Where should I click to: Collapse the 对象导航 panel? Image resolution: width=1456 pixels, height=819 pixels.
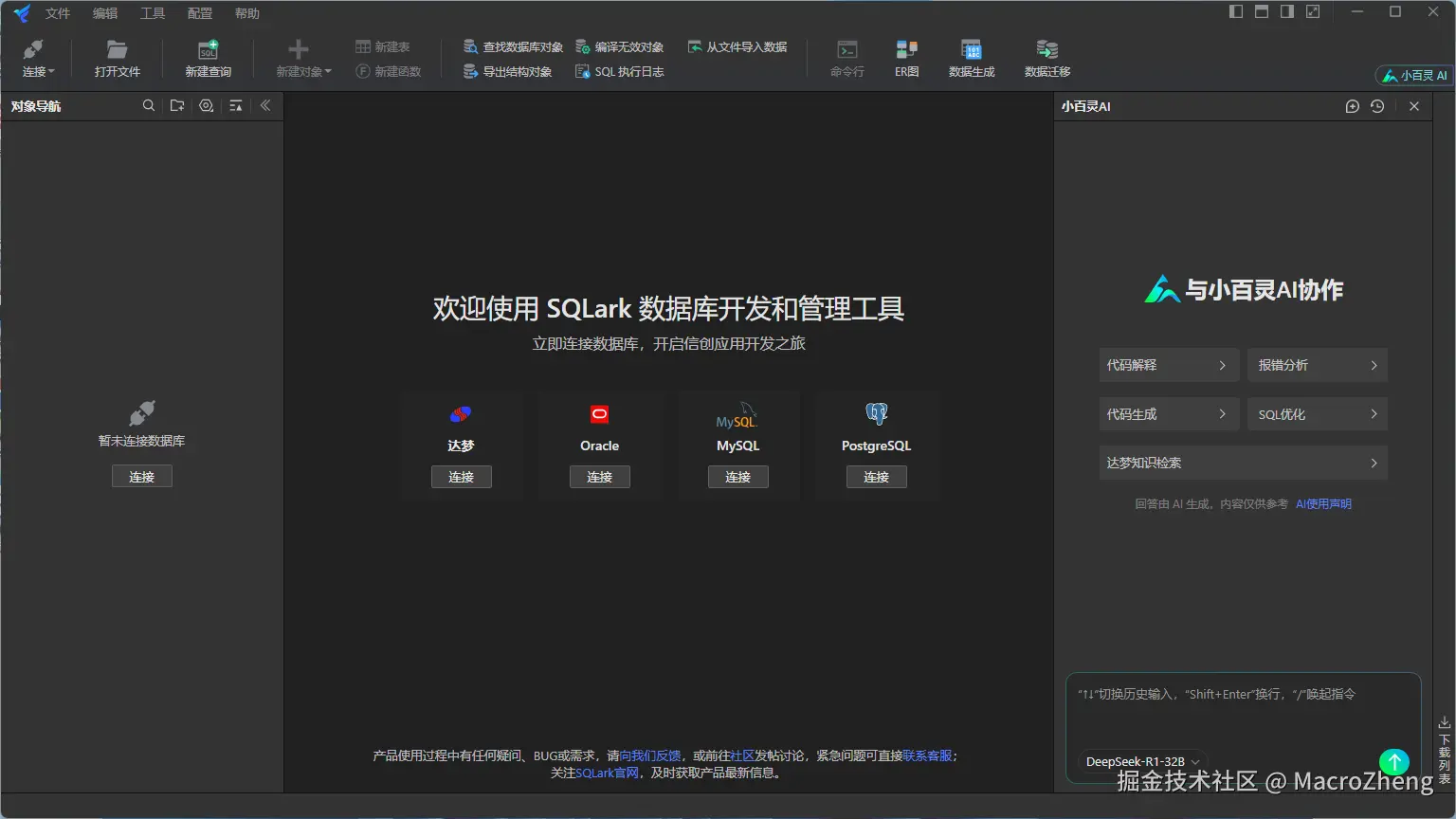click(x=265, y=106)
